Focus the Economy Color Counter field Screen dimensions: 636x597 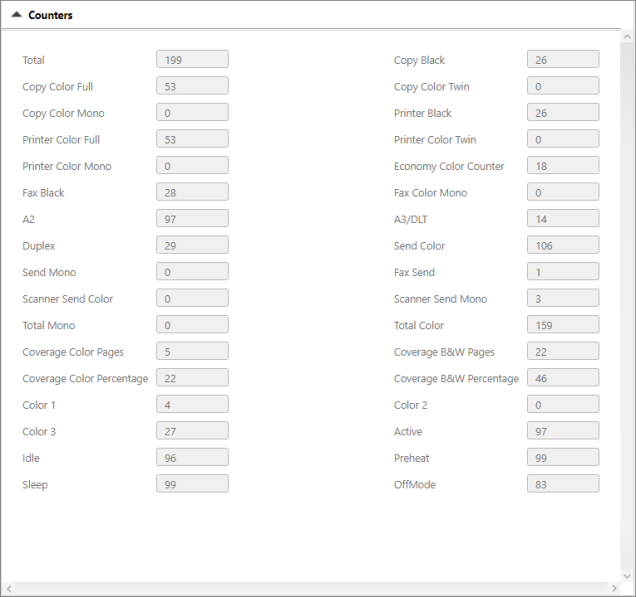(x=563, y=166)
